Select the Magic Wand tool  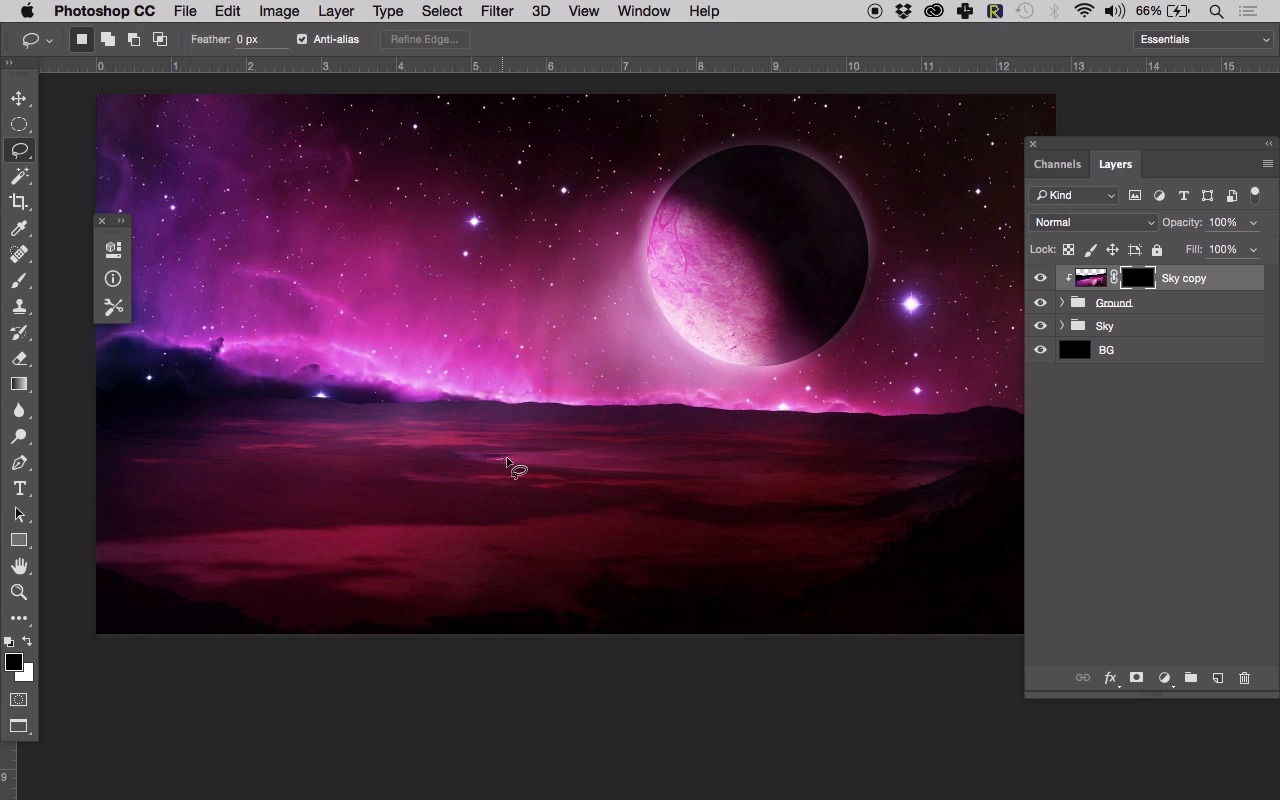coord(19,177)
